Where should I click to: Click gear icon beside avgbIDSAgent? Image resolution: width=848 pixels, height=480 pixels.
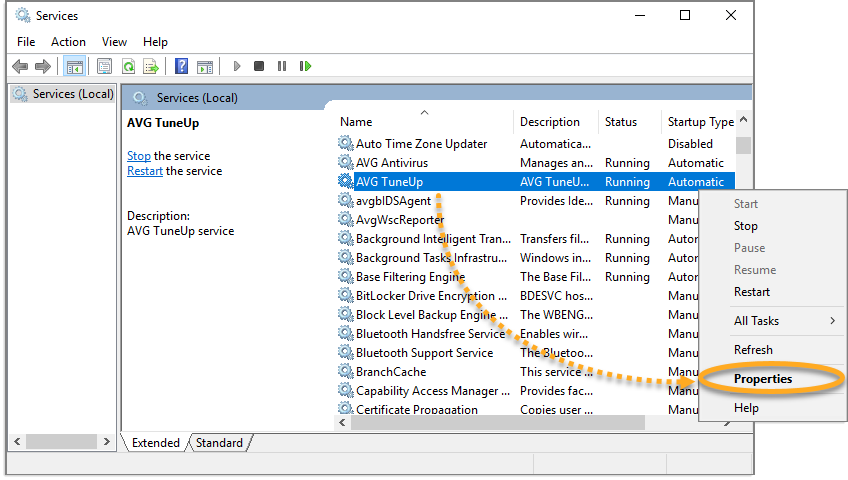[346, 201]
